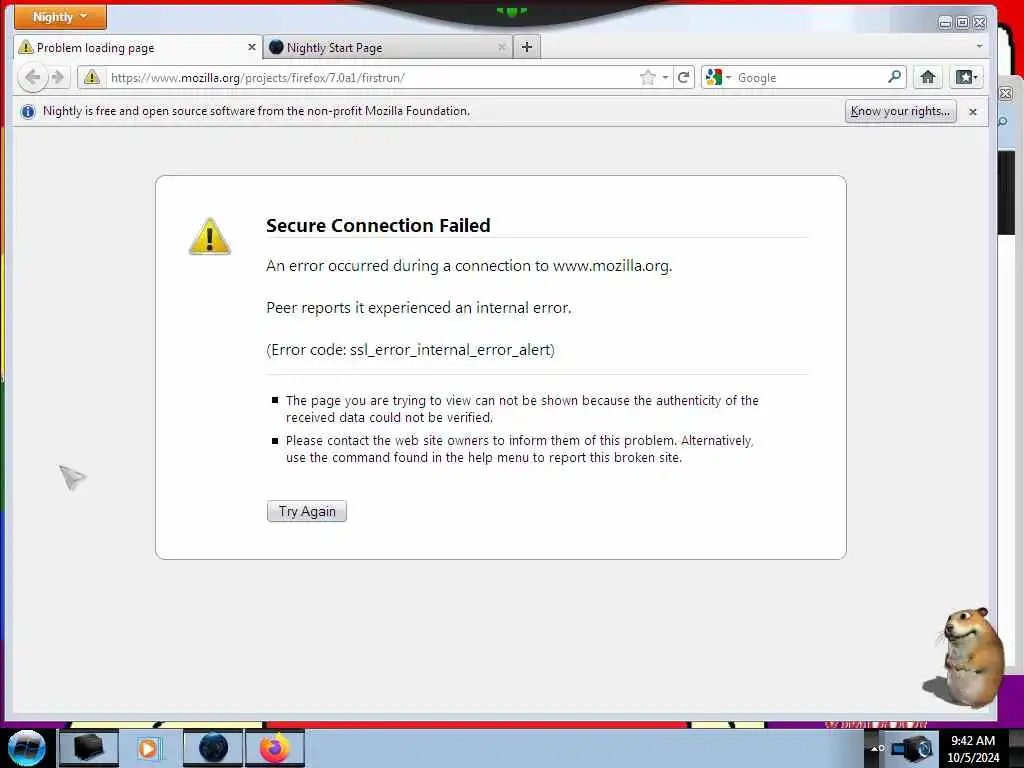Click the camera tray icon

[x=913, y=748]
